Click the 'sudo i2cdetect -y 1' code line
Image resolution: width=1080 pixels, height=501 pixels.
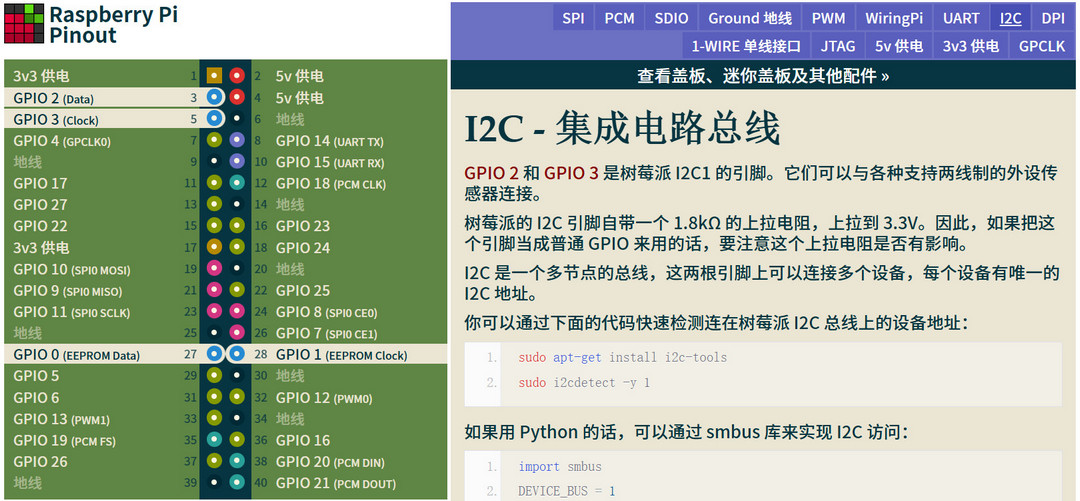[584, 382]
